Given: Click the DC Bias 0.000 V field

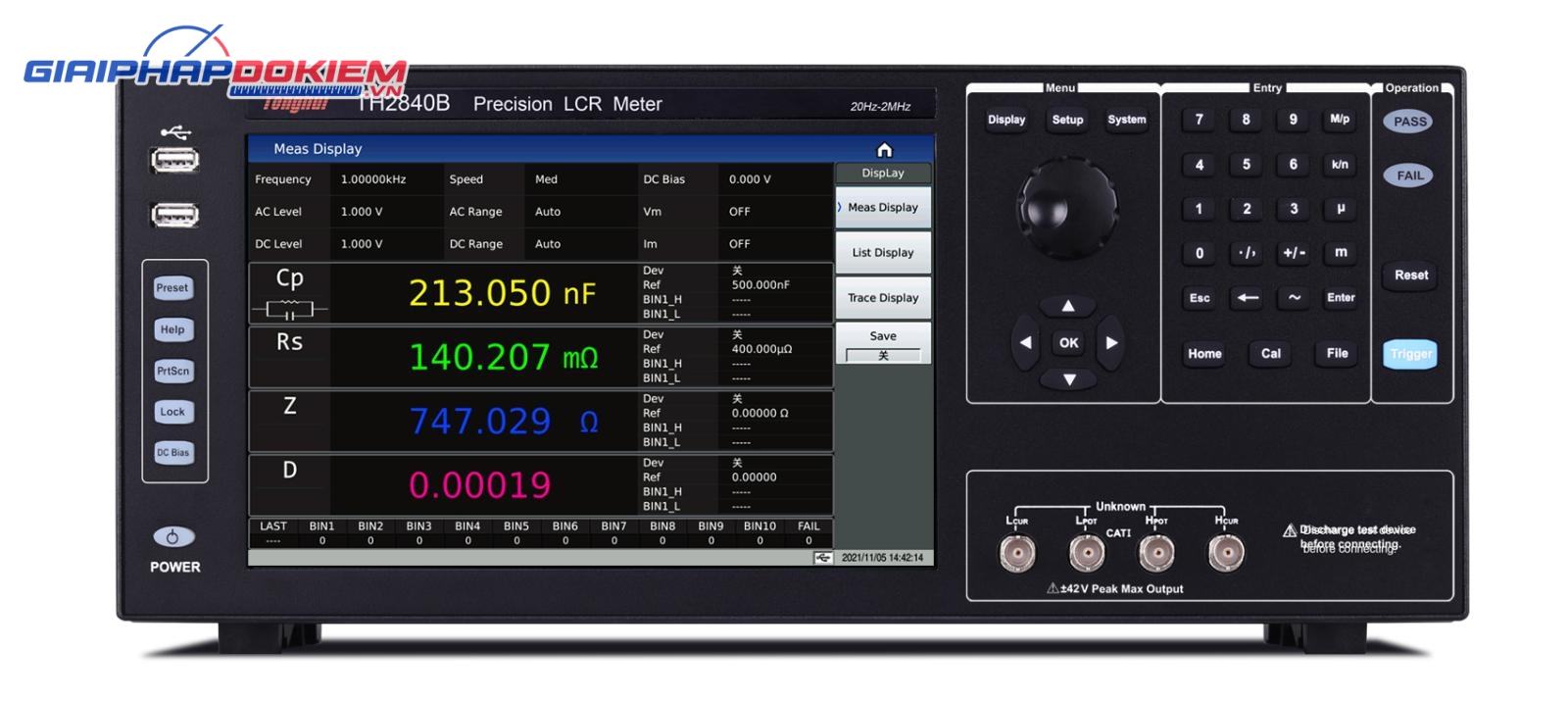Looking at the screenshot, I should click(x=776, y=179).
